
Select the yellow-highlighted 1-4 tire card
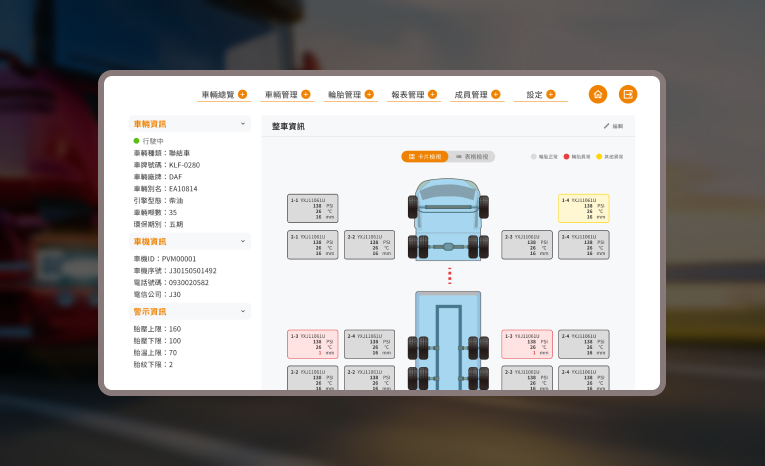click(583, 208)
